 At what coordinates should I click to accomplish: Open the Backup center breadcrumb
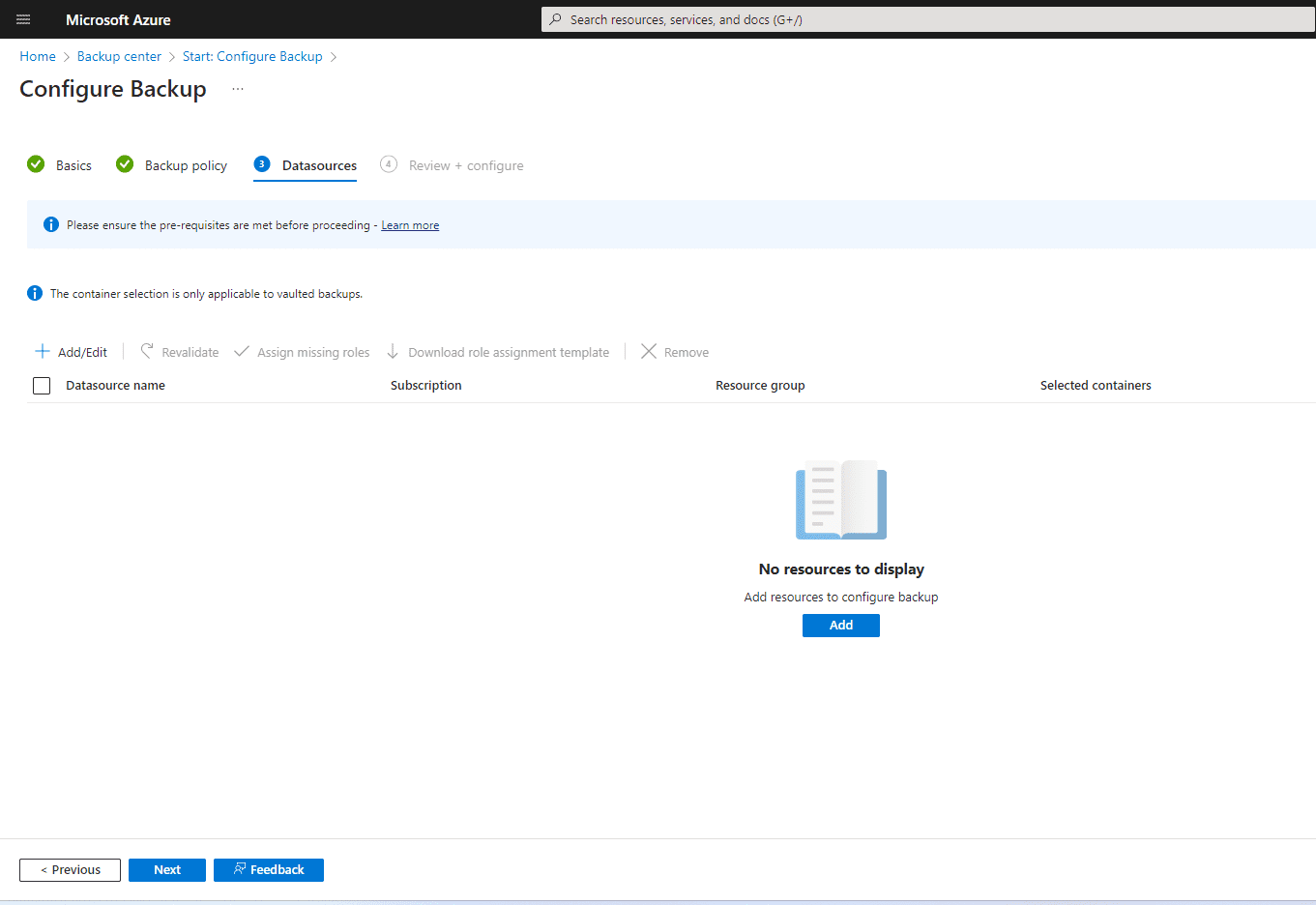click(119, 56)
